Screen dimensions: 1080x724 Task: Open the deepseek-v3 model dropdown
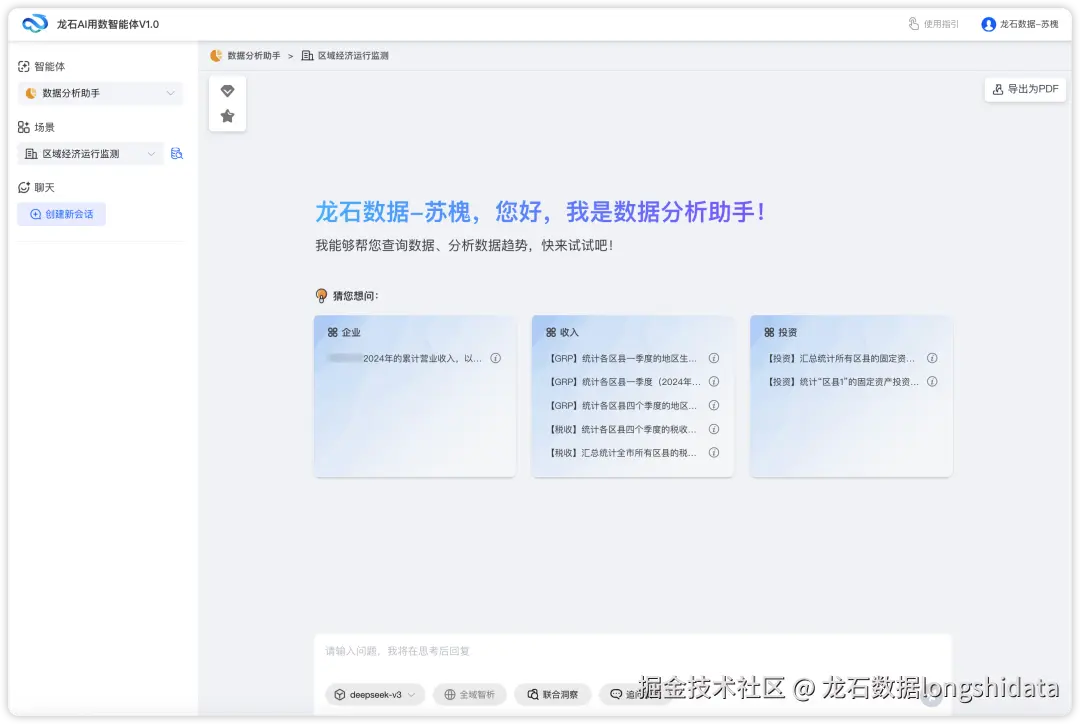coord(375,694)
